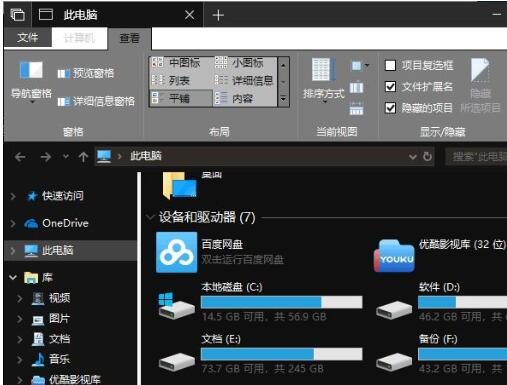This screenshot has width=507, height=385.
Task: Expand the OneDrive node
Action: coord(13,223)
